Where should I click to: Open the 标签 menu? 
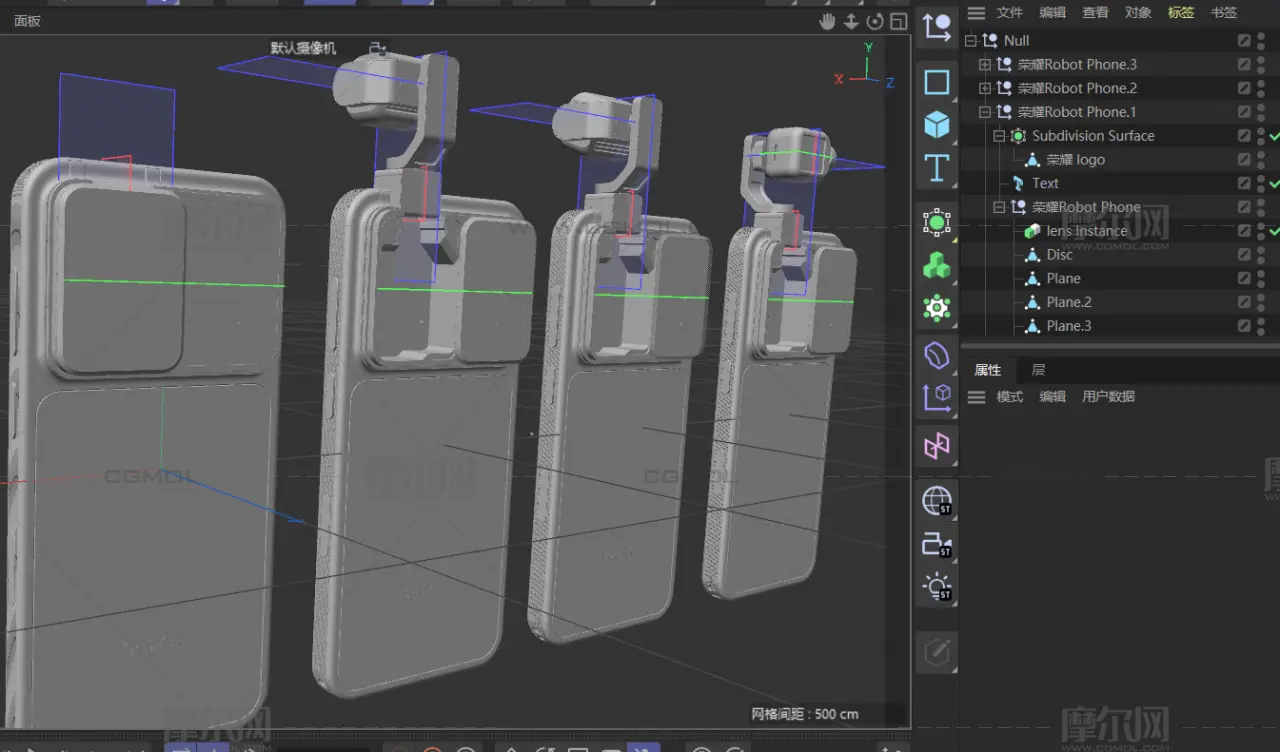(1181, 13)
